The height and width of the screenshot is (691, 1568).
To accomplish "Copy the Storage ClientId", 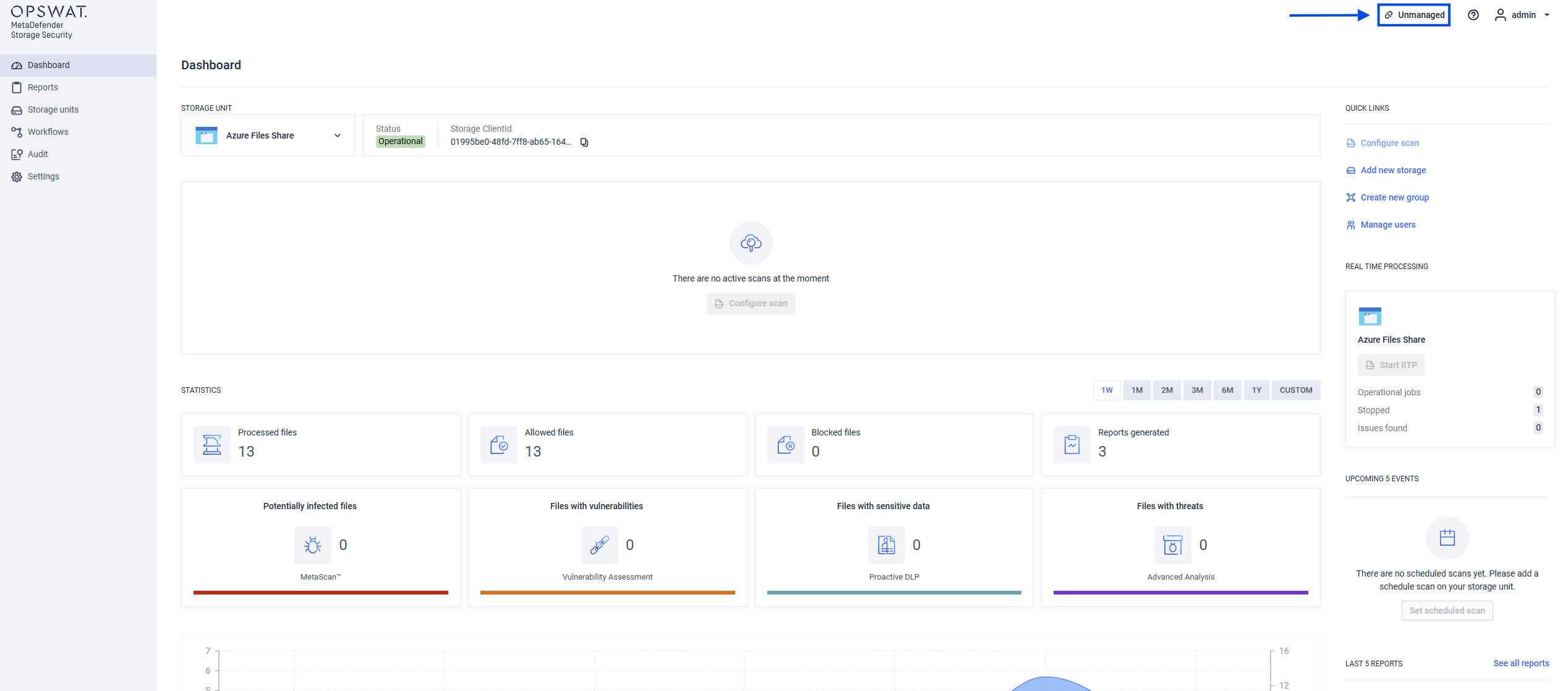I will 584,142.
